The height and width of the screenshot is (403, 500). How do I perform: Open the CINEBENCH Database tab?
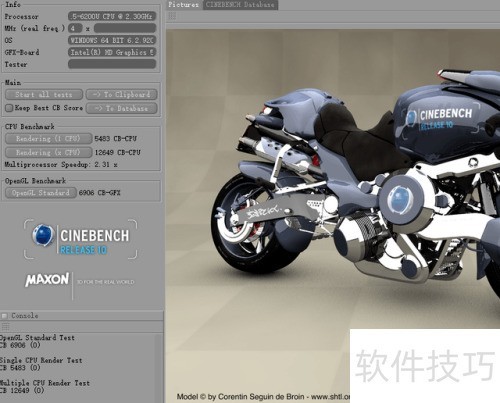240,5
